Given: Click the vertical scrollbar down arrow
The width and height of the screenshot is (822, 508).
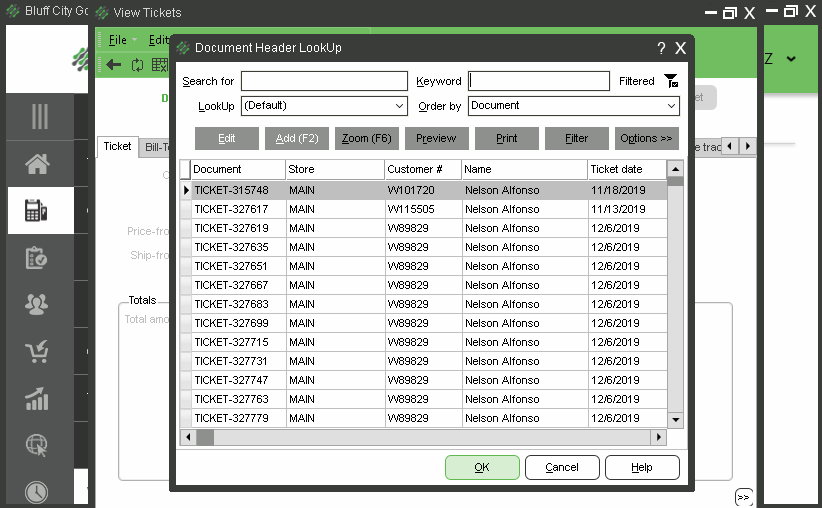Looking at the screenshot, I should 675,419.
